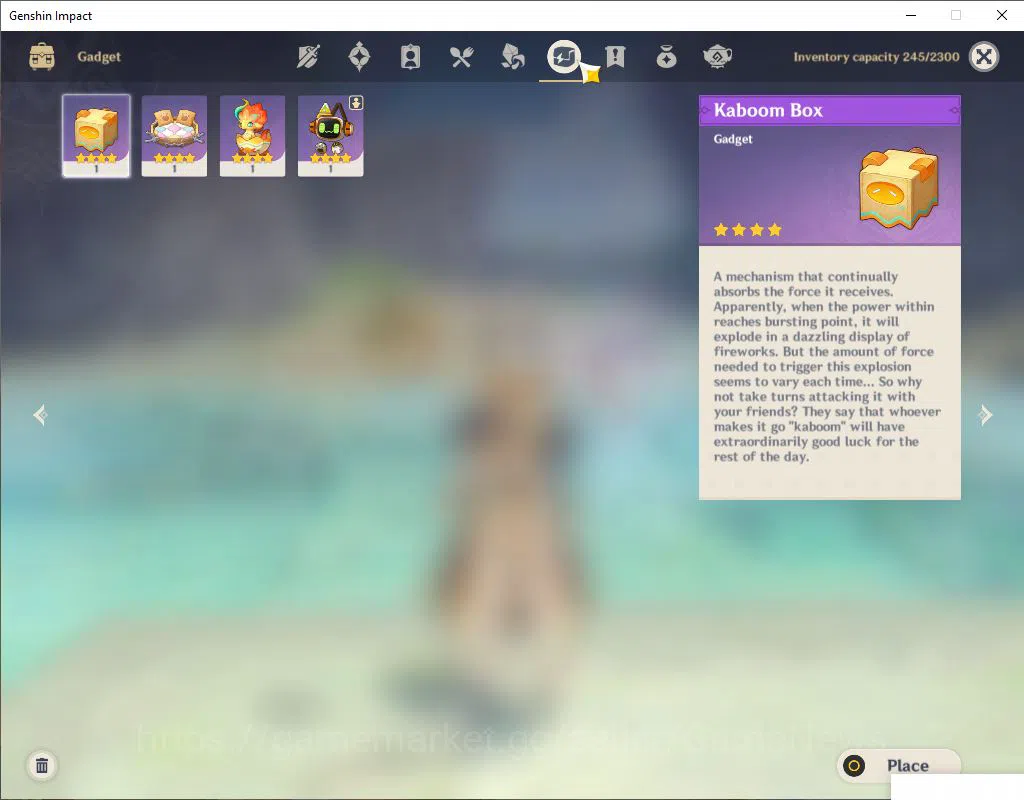Viewport: 1024px width, 800px height.
Task: Click the trash can delete icon
Action: point(42,765)
